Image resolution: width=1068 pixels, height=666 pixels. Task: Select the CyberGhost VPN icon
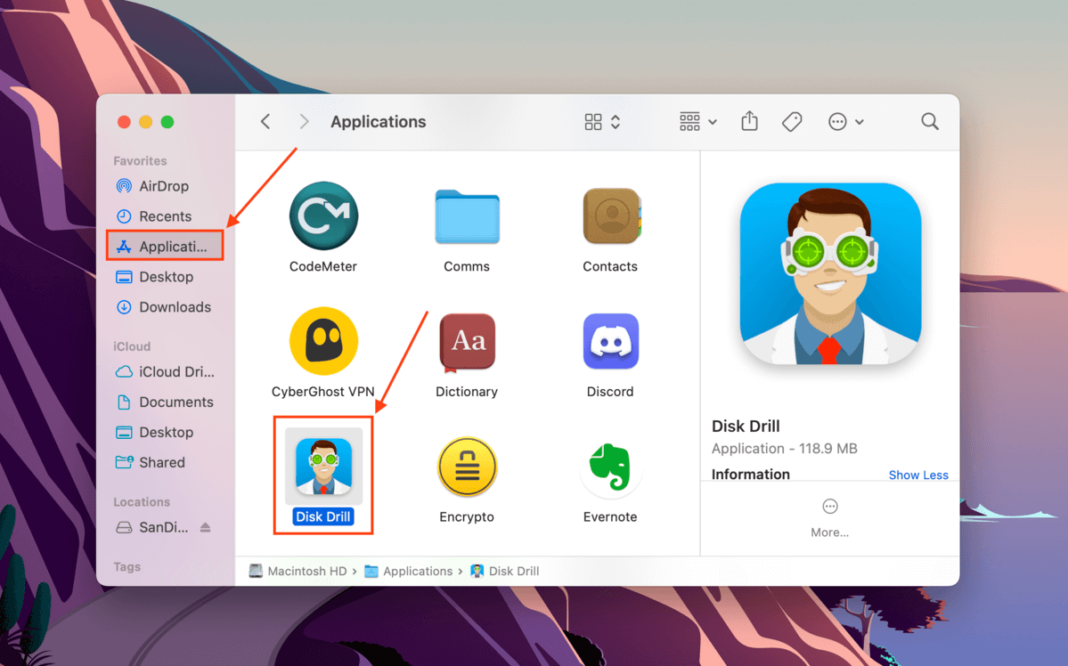tap(324, 341)
